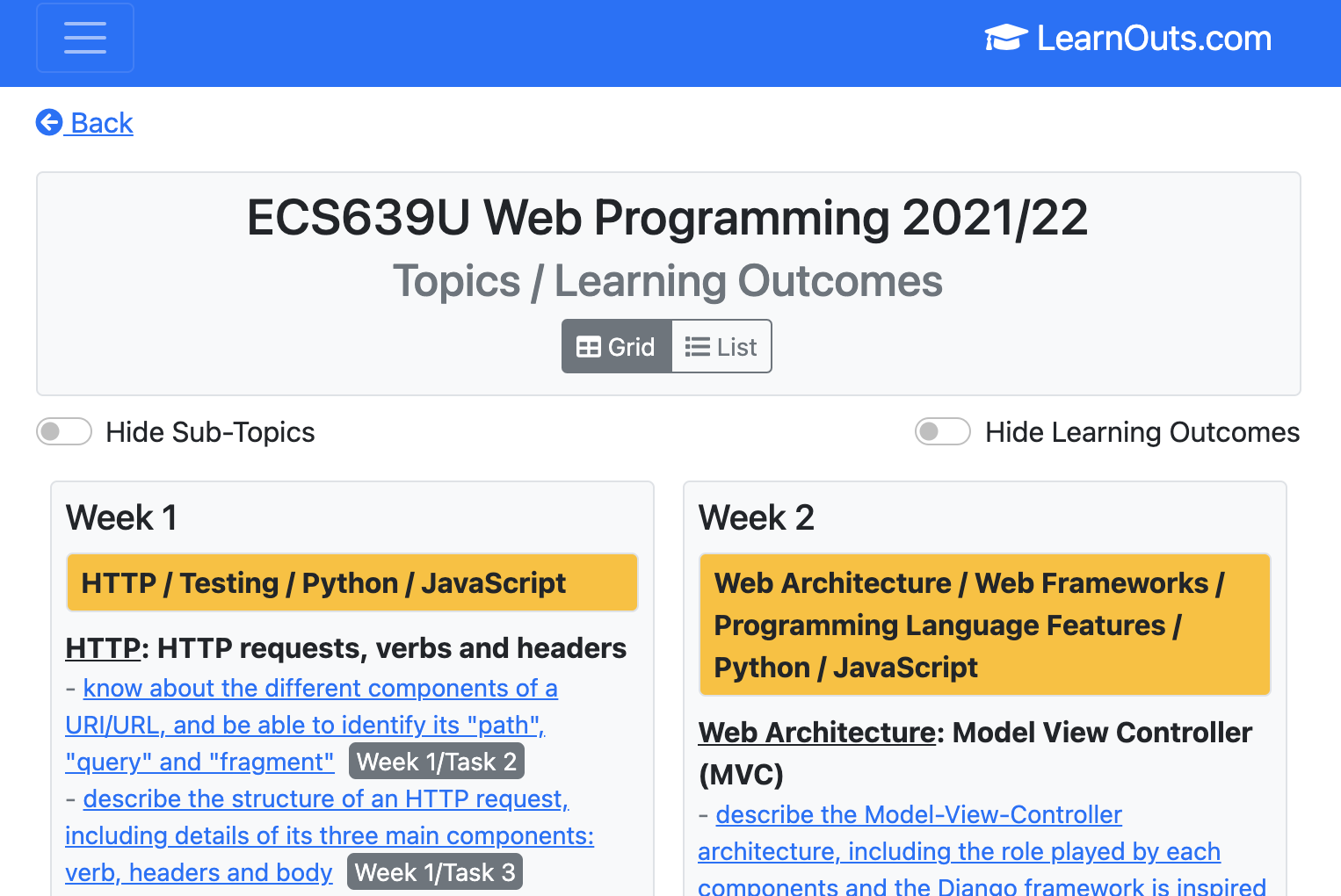Click the Week 2 card heading

coord(757,517)
